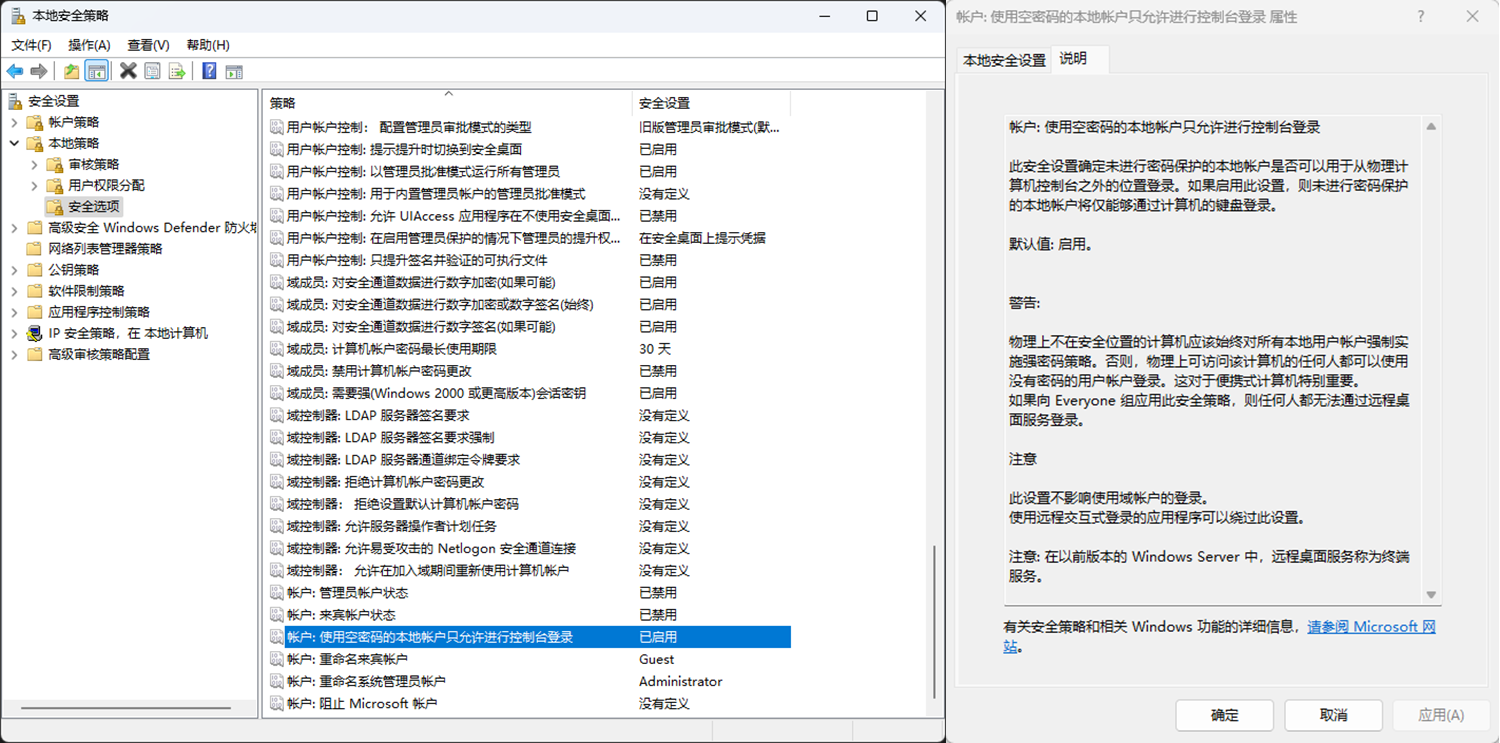Select 帐户: 来宾帐户状态 policy row
Screen dimensions: 1500x743
pos(341,615)
